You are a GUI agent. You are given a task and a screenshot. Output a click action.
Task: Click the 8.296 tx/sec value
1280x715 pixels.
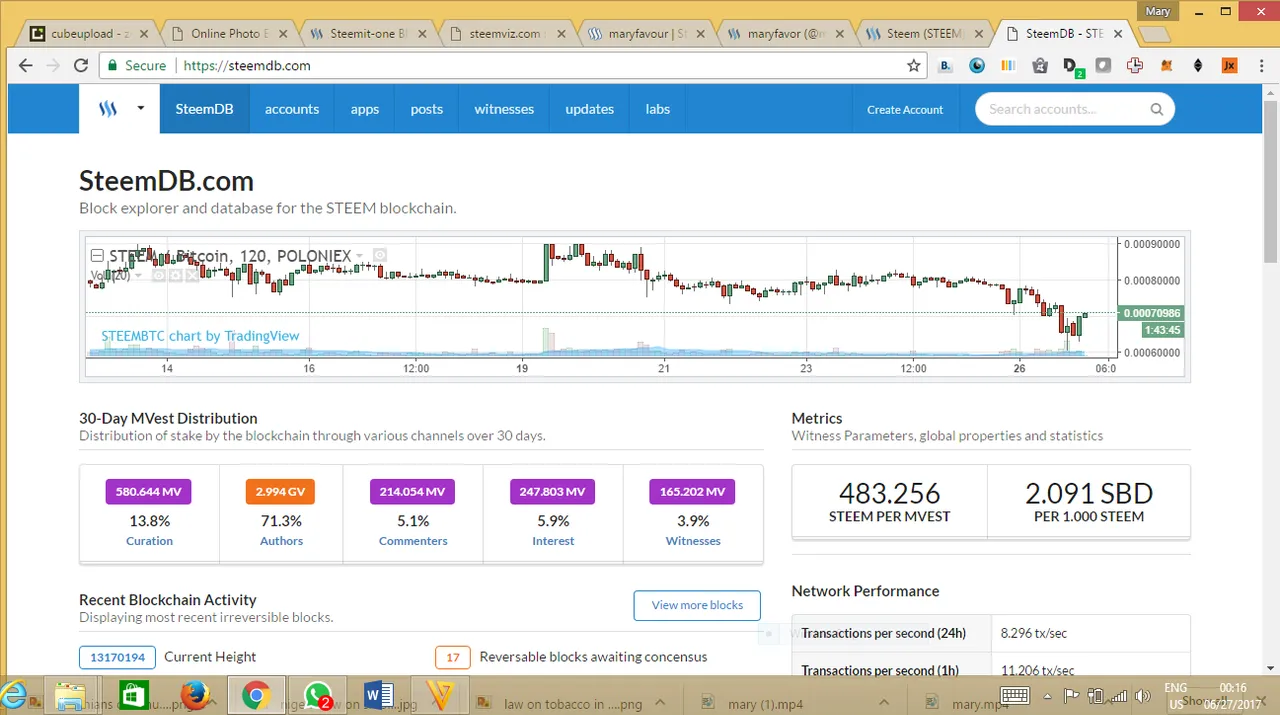tap(1033, 633)
